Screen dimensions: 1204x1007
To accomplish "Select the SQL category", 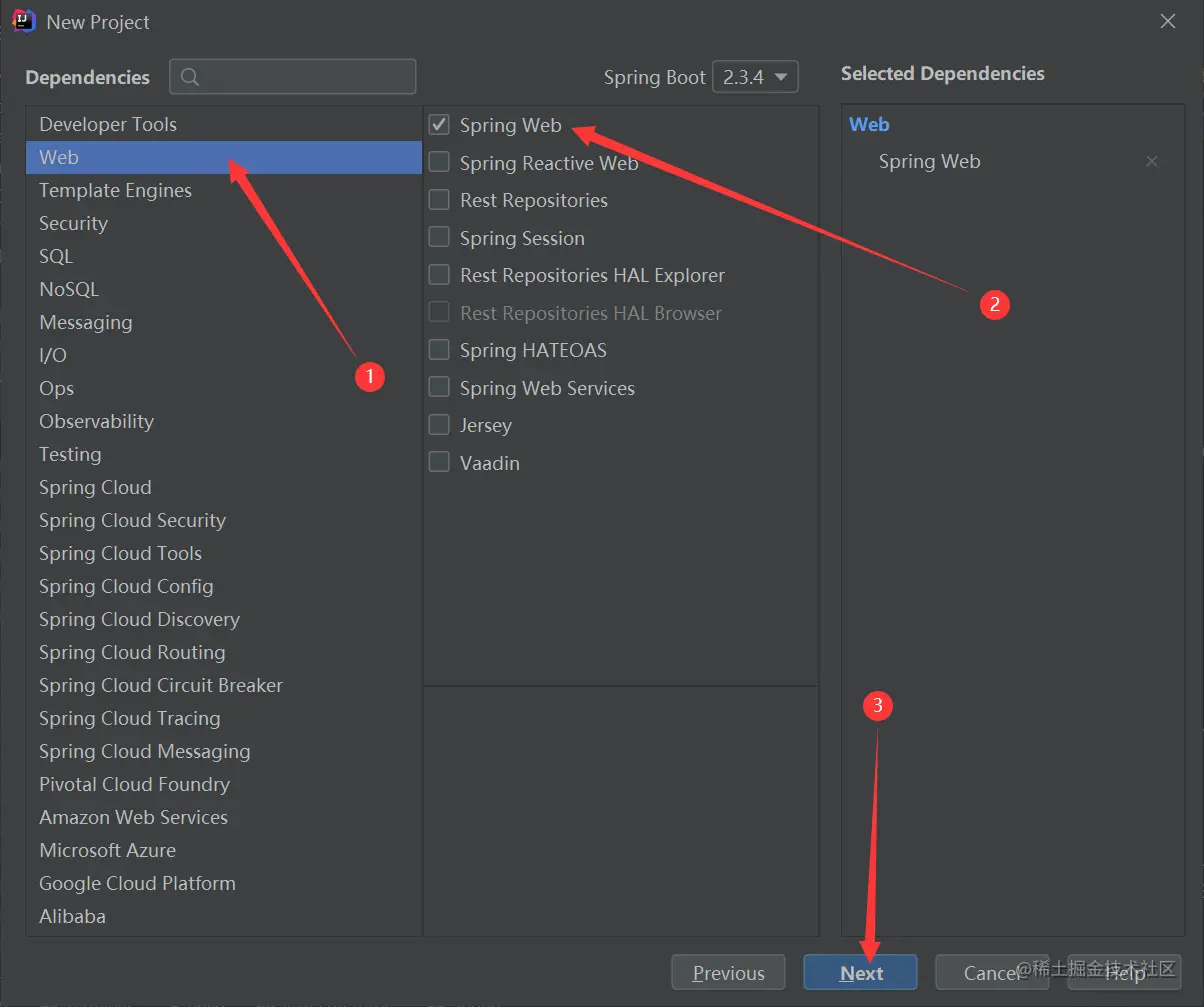I will 224,256.
